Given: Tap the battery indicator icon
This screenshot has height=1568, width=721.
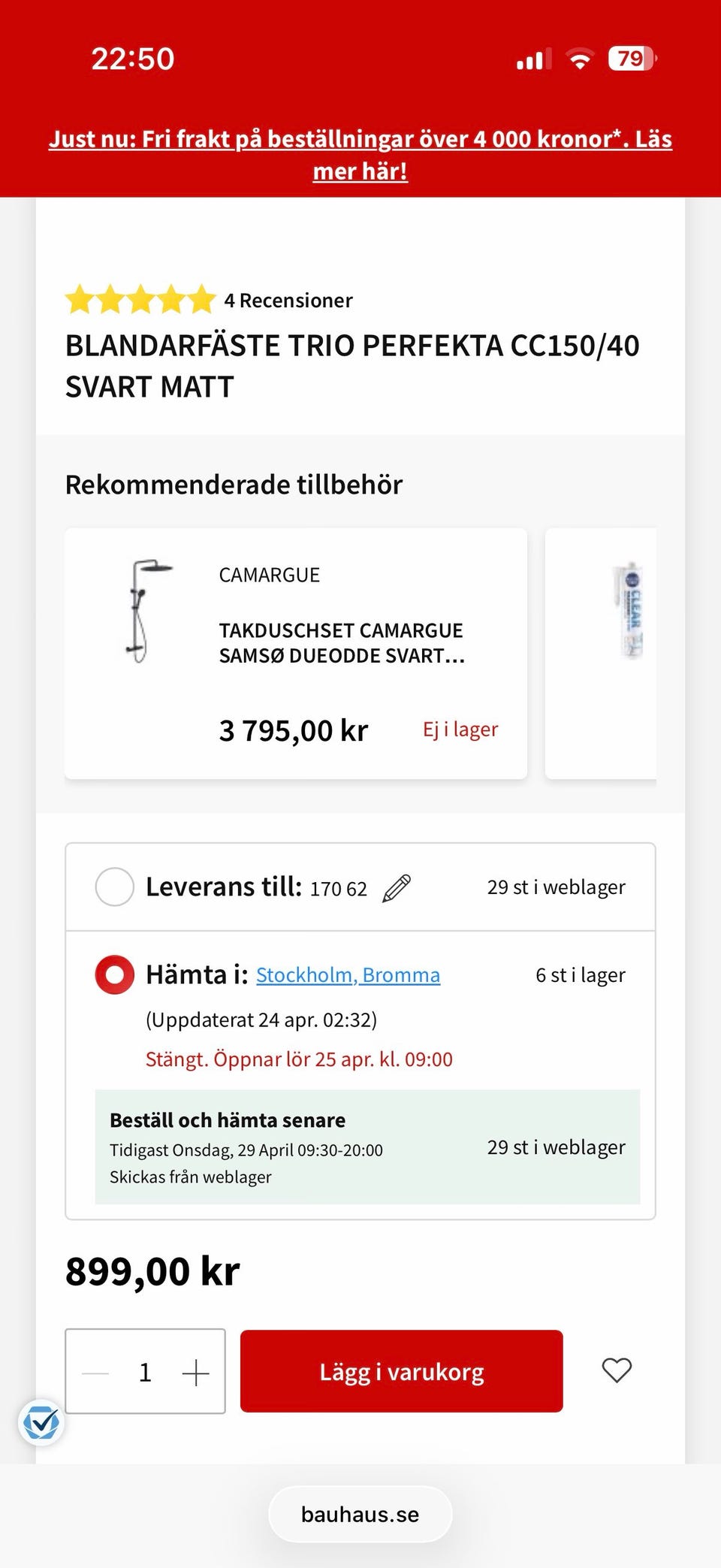Looking at the screenshot, I should (632, 59).
